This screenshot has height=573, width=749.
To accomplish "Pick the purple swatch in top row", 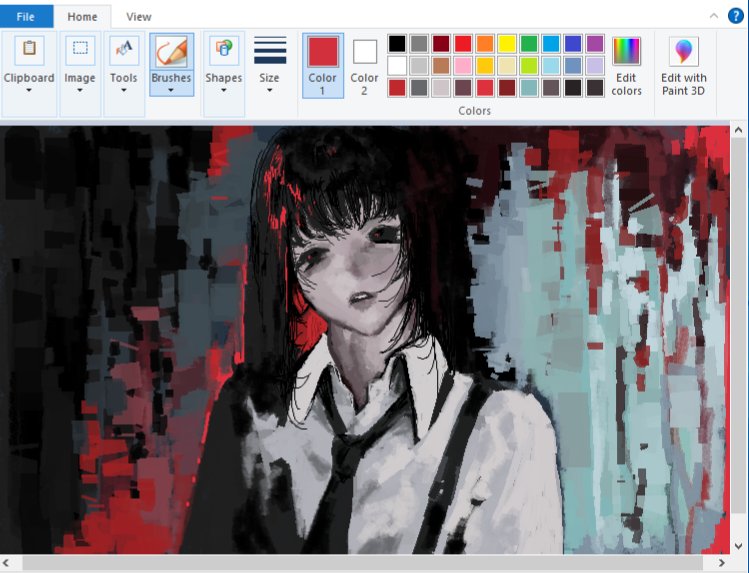I will 595,43.
